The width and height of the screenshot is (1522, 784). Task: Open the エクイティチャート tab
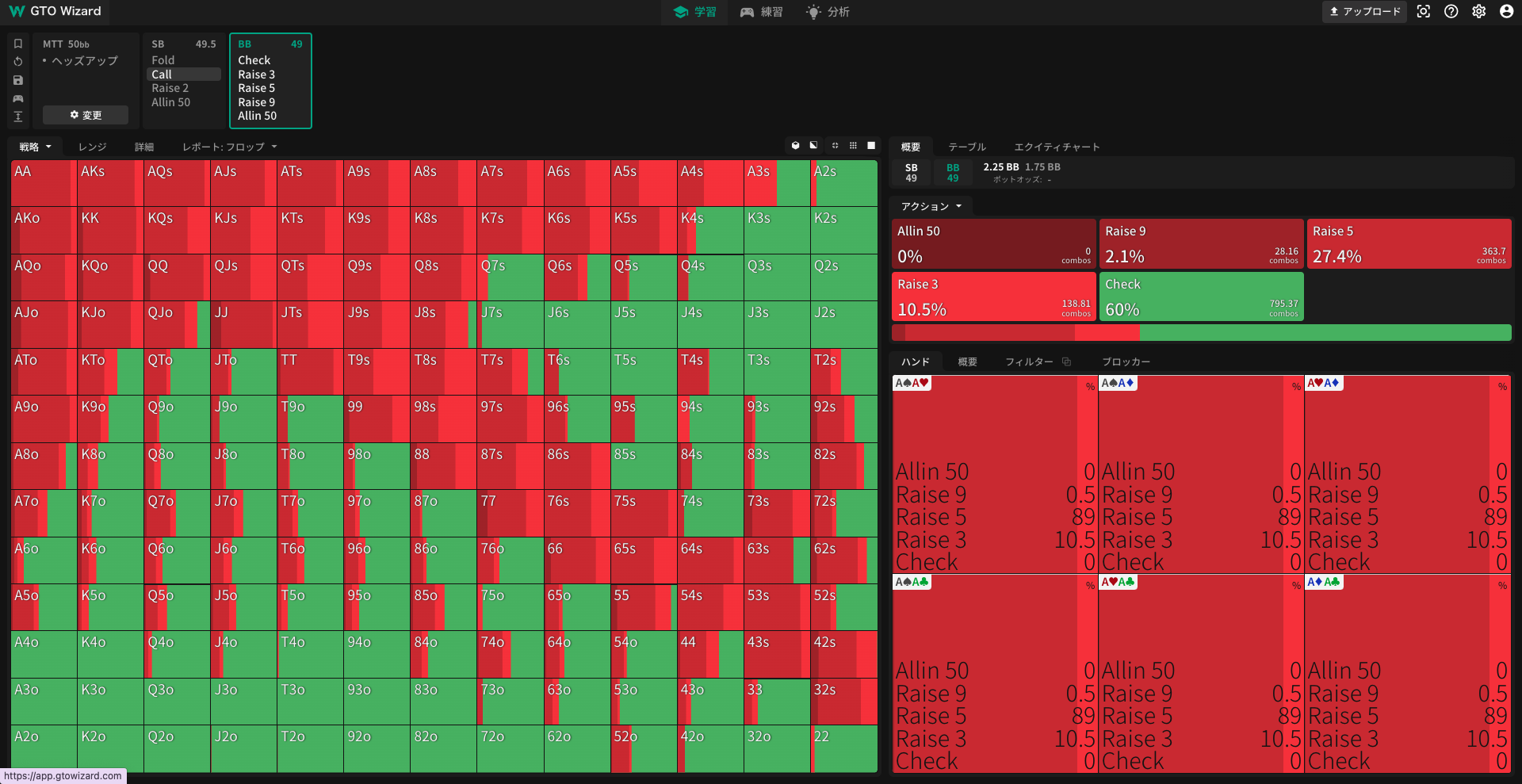1057,147
